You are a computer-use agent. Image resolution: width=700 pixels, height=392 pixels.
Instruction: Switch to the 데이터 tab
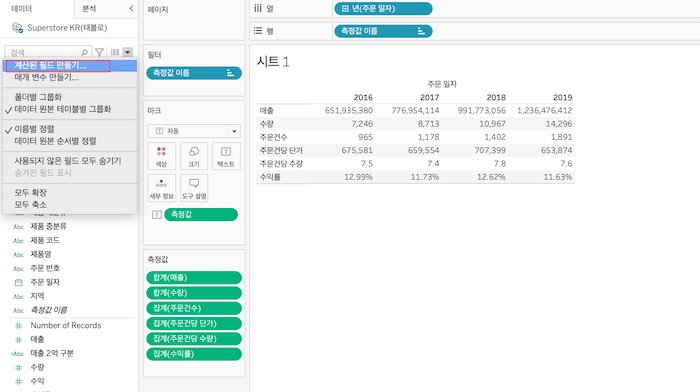click(x=21, y=8)
